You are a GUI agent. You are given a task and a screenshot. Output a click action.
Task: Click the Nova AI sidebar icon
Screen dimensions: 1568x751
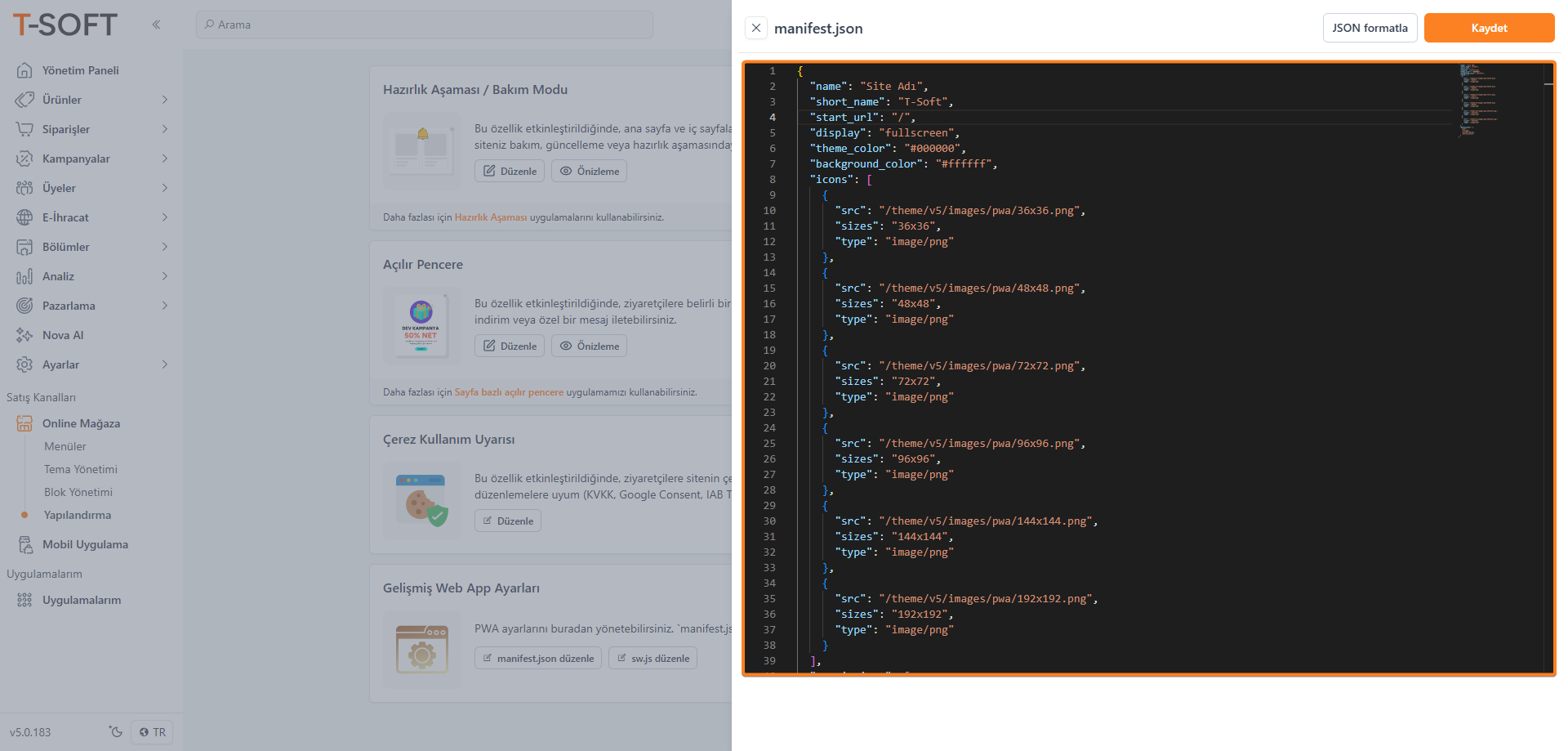pyautogui.click(x=25, y=335)
